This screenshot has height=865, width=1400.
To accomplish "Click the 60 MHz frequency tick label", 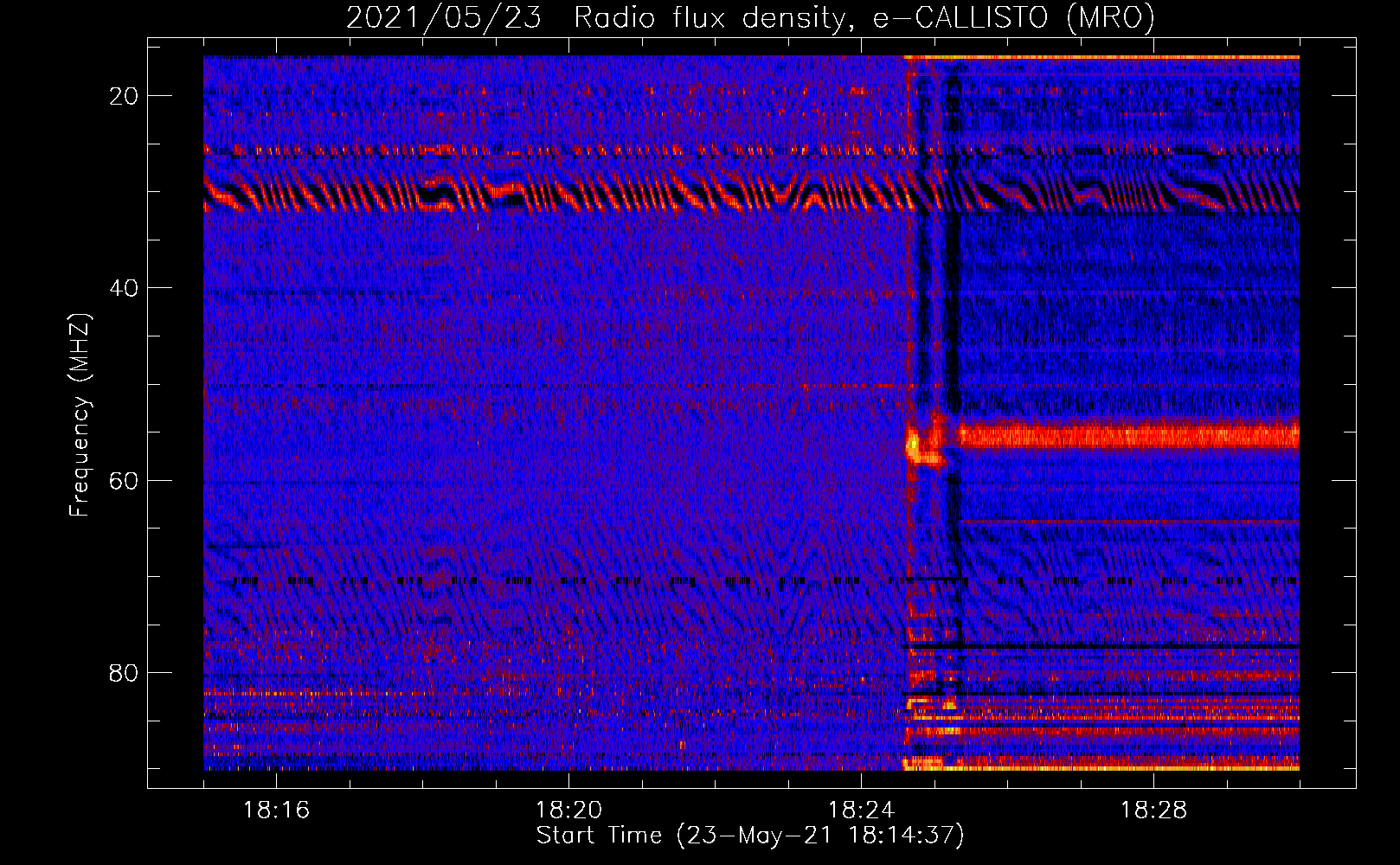I will (x=124, y=480).
